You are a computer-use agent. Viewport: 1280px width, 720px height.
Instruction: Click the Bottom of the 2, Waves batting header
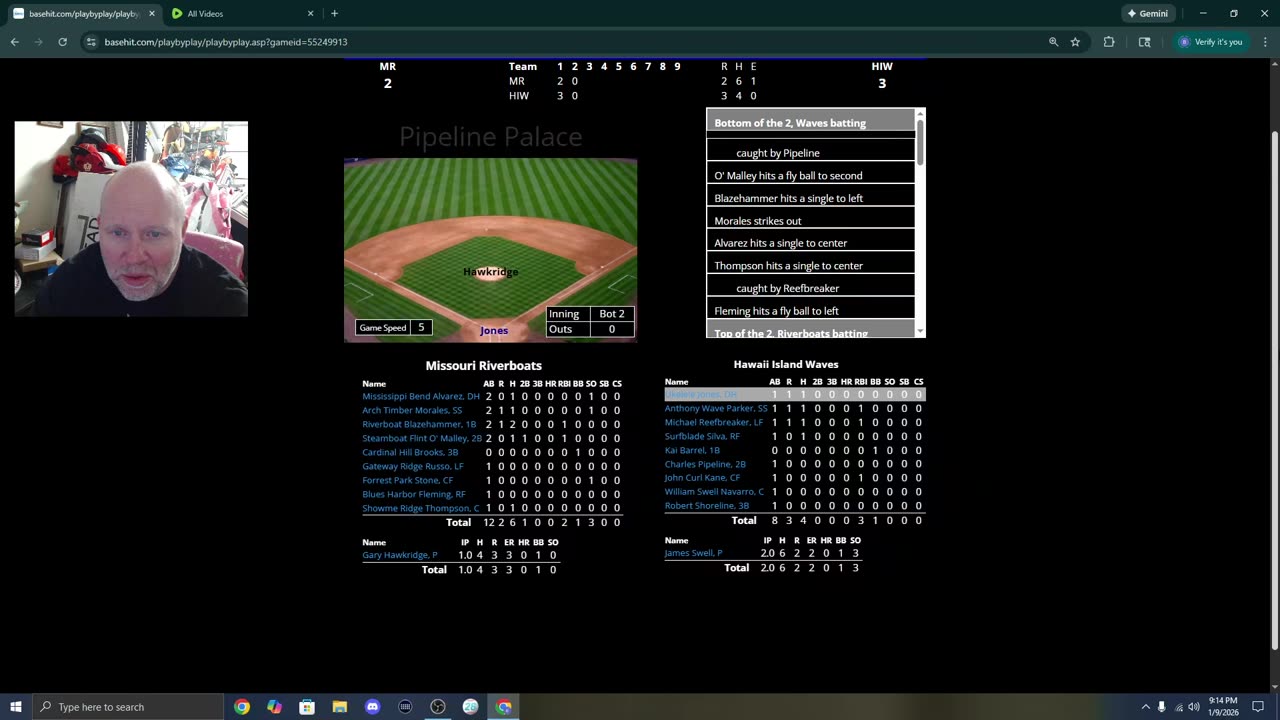click(x=810, y=122)
